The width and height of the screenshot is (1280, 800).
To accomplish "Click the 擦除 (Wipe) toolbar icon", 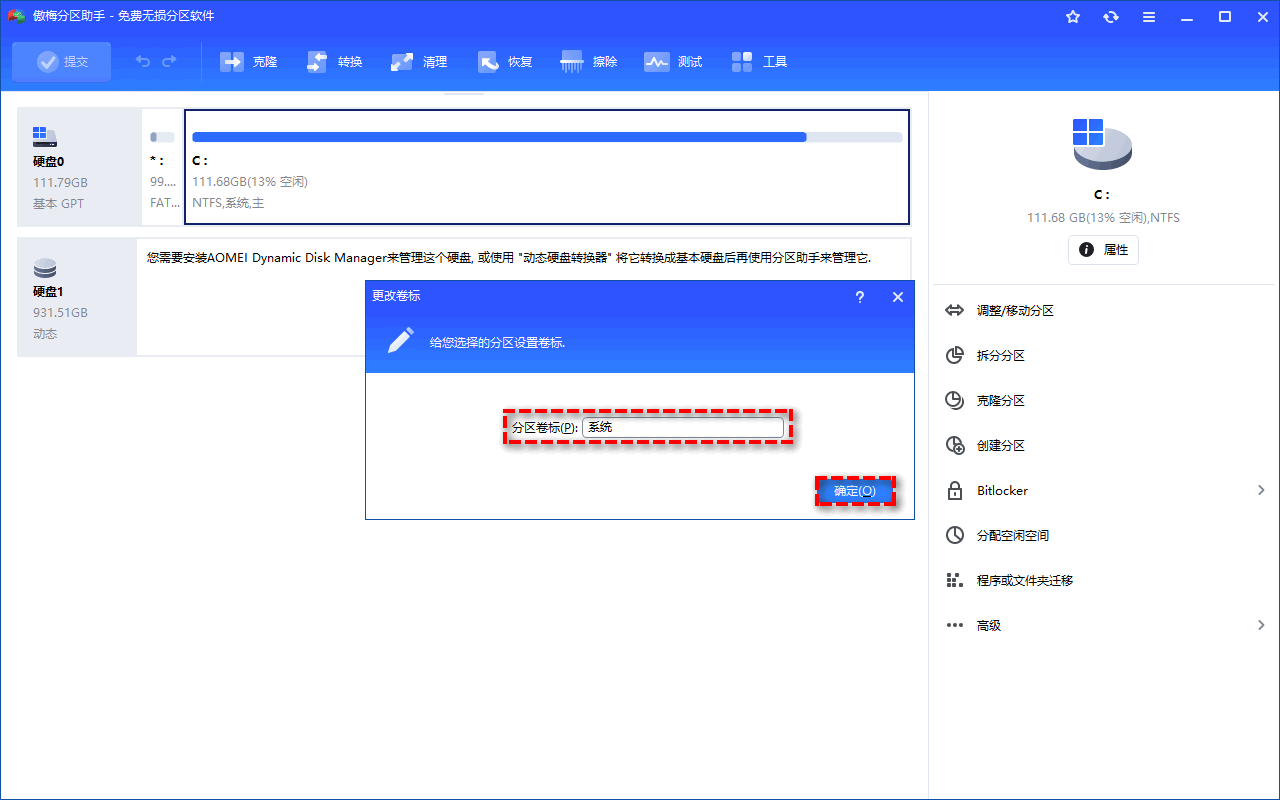I will coord(573,62).
